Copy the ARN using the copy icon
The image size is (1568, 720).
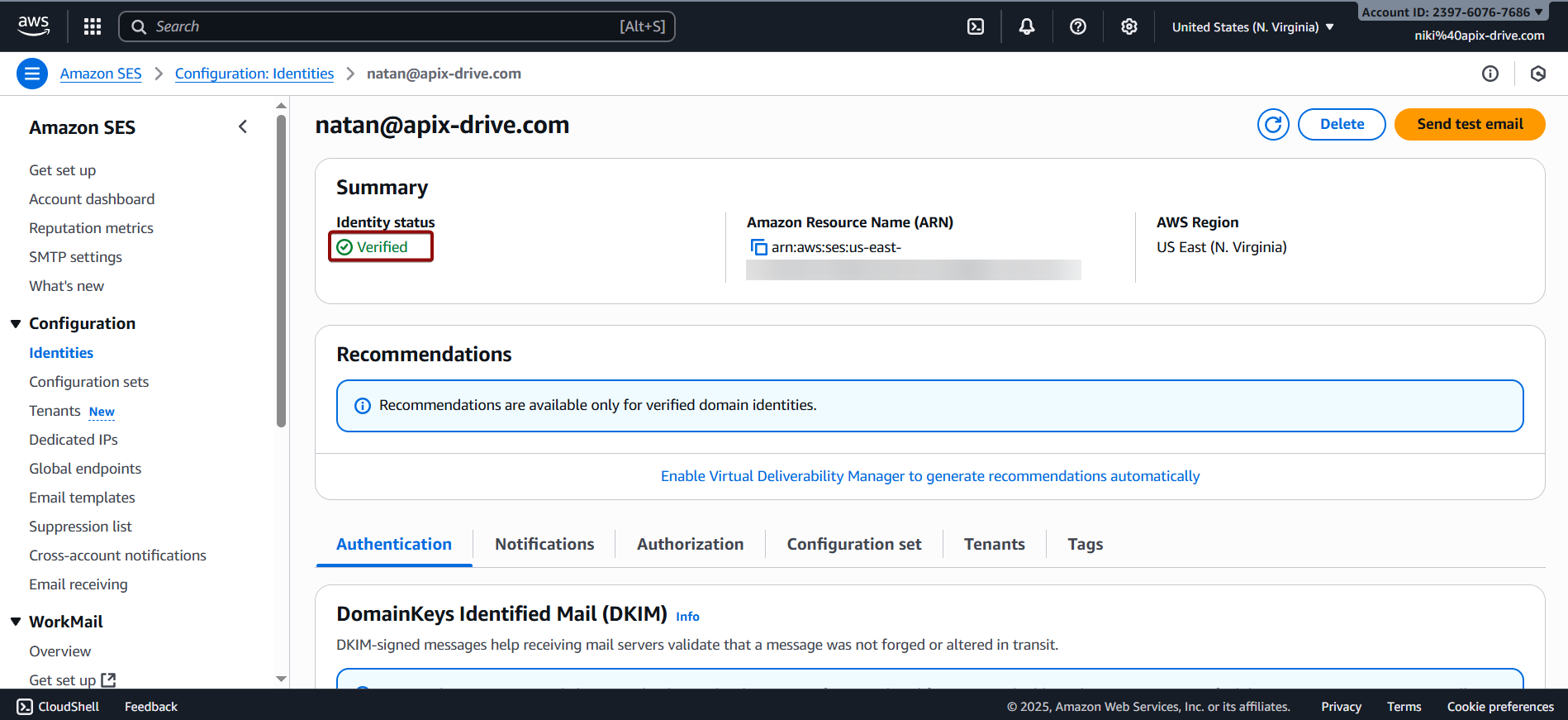[x=758, y=247]
